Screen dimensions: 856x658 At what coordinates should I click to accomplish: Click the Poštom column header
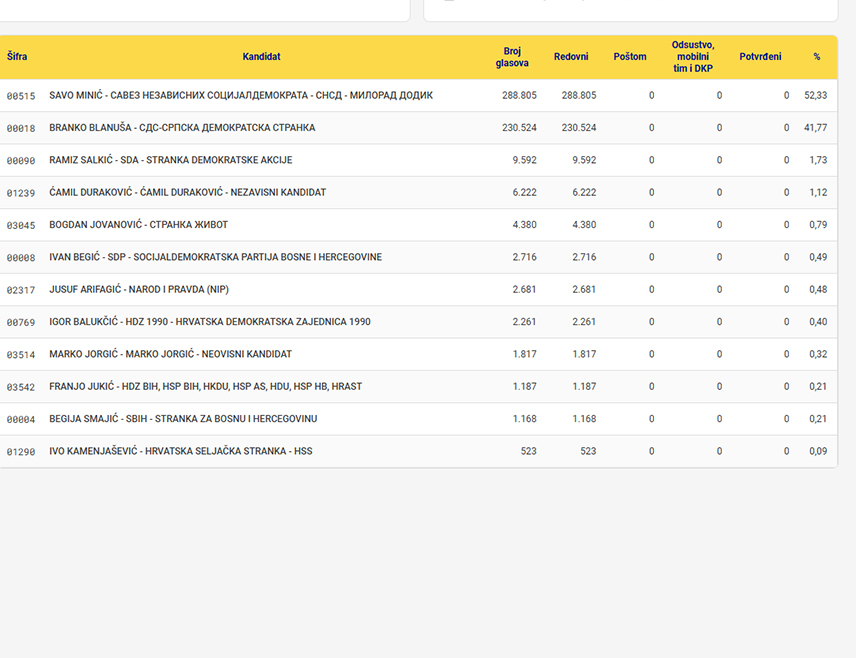coord(630,57)
